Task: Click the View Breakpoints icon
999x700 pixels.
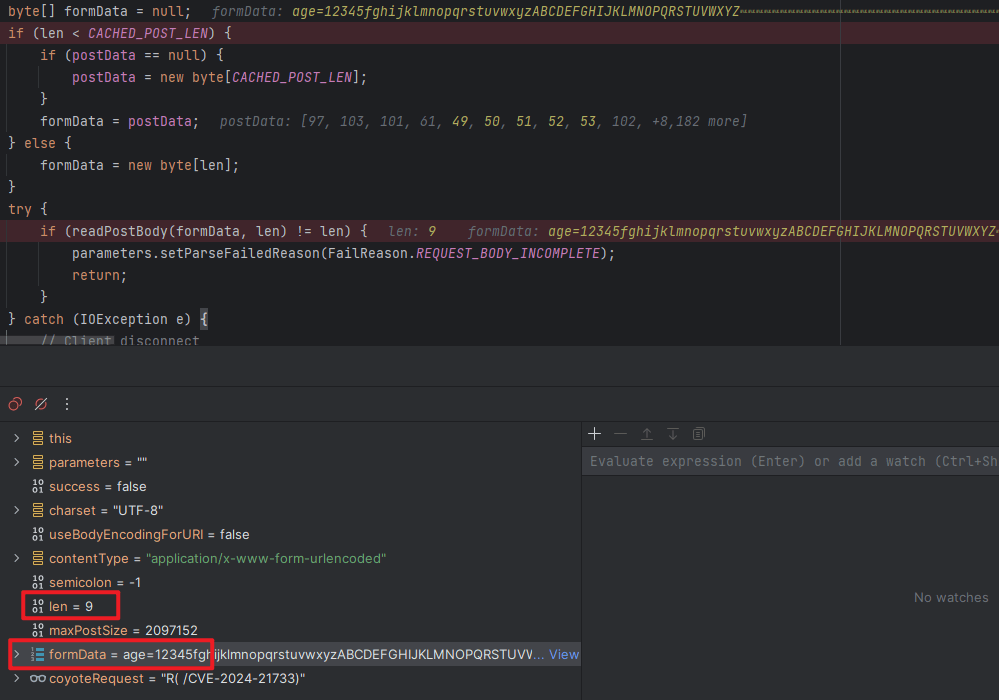Action: 15,404
